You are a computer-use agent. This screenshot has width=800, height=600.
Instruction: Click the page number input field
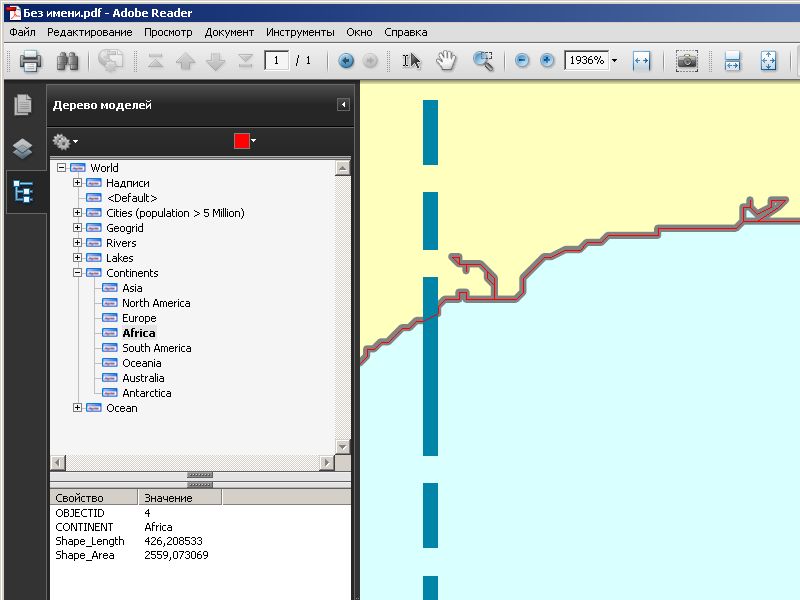(x=277, y=61)
